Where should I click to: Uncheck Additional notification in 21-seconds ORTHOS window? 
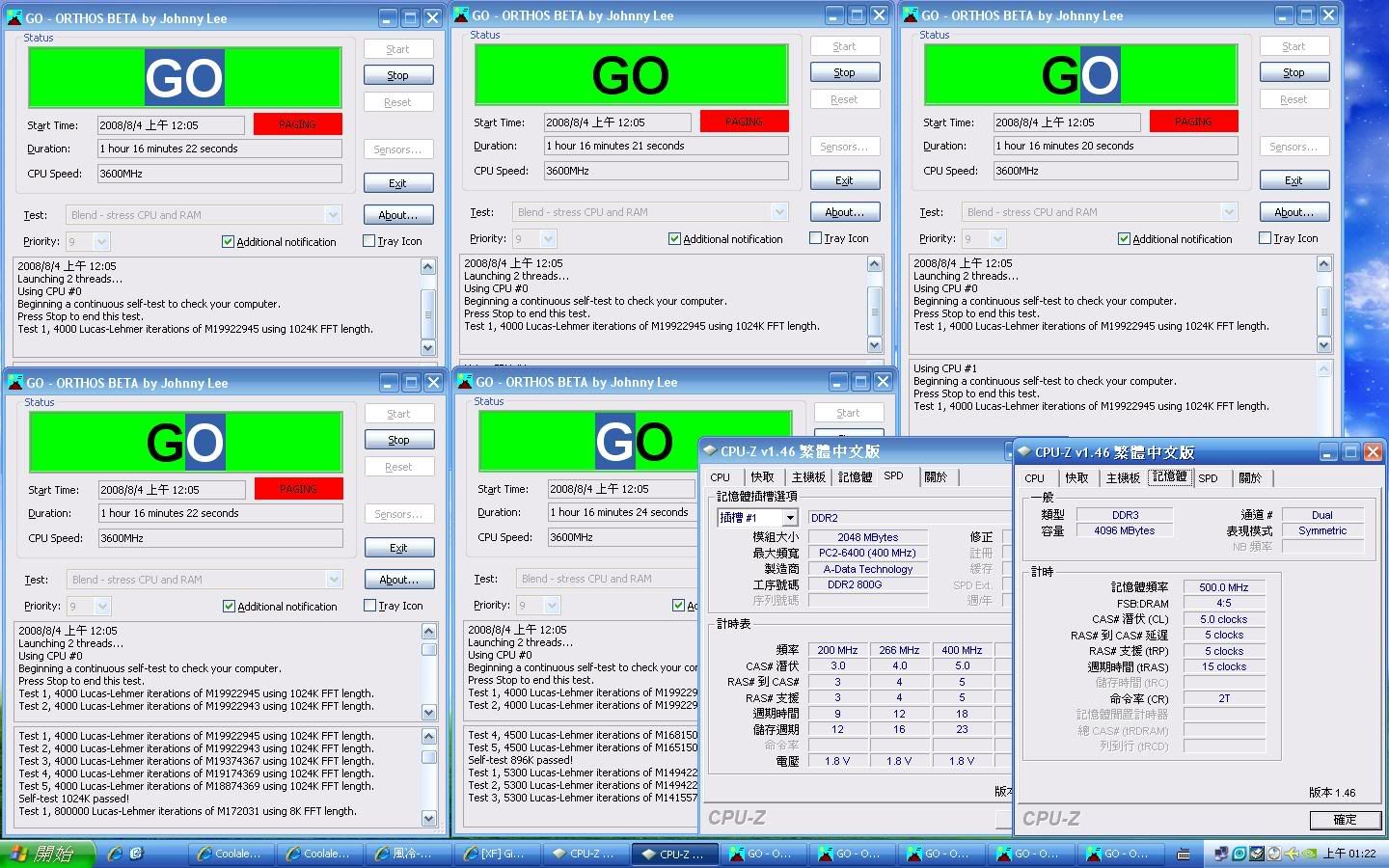coord(674,239)
